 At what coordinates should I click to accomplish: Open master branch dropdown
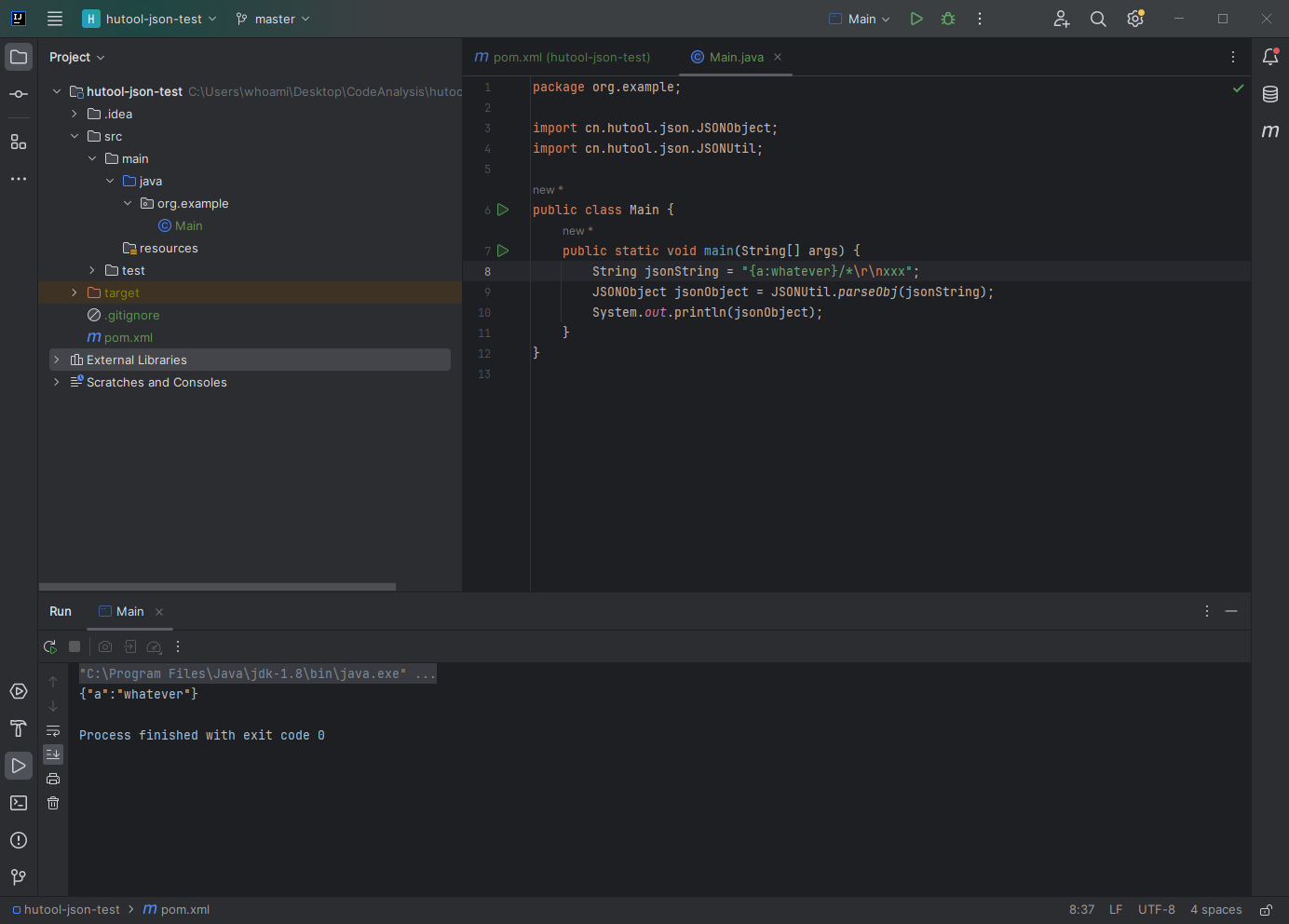pyautogui.click(x=273, y=19)
